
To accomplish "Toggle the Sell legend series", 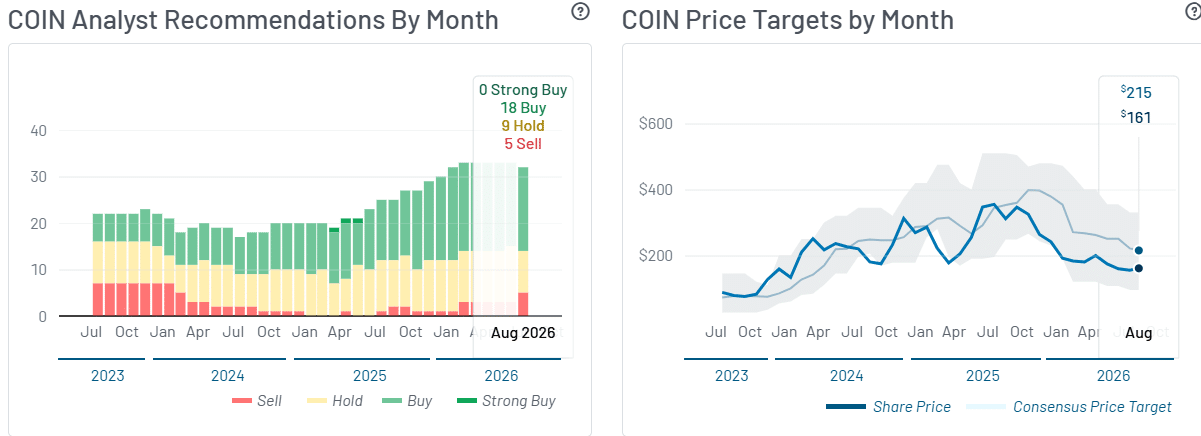I will (256, 401).
